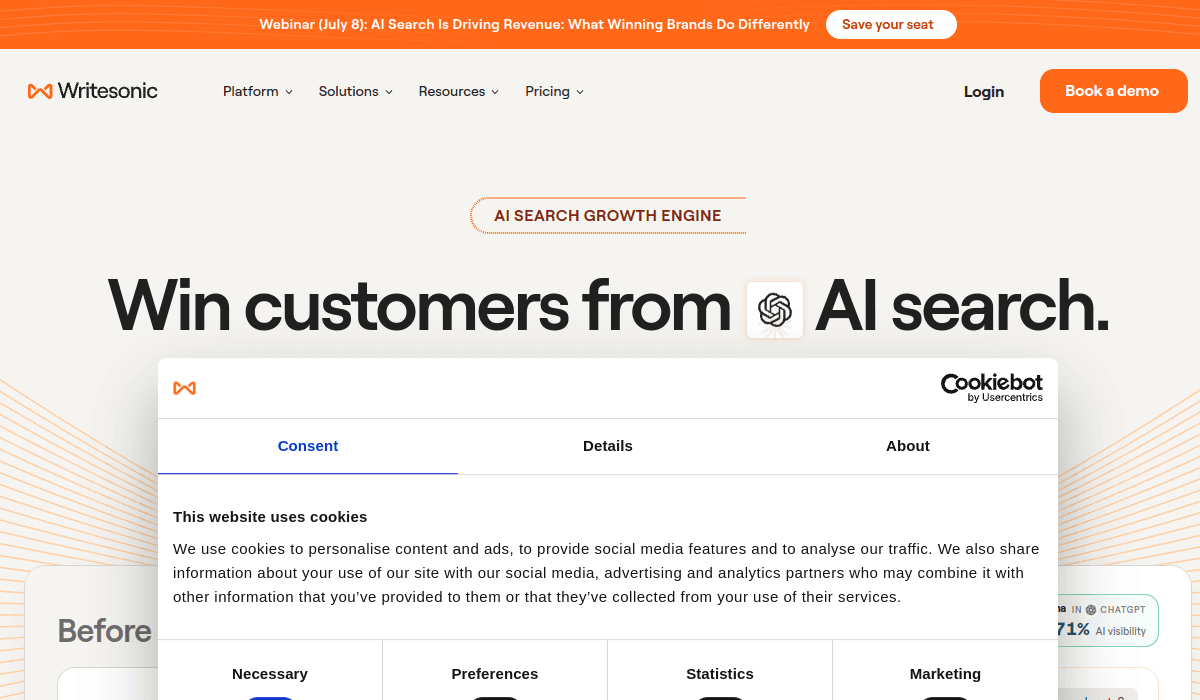Open the Resources dropdown menu
The image size is (1200, 700).
pyautogui.click(x=459, y=91)
